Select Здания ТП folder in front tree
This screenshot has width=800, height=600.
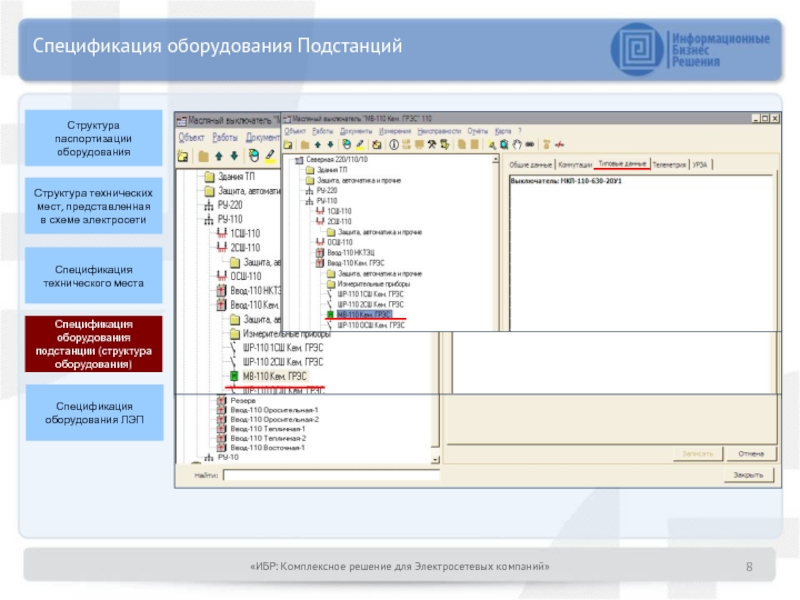(x=332, y=170)
